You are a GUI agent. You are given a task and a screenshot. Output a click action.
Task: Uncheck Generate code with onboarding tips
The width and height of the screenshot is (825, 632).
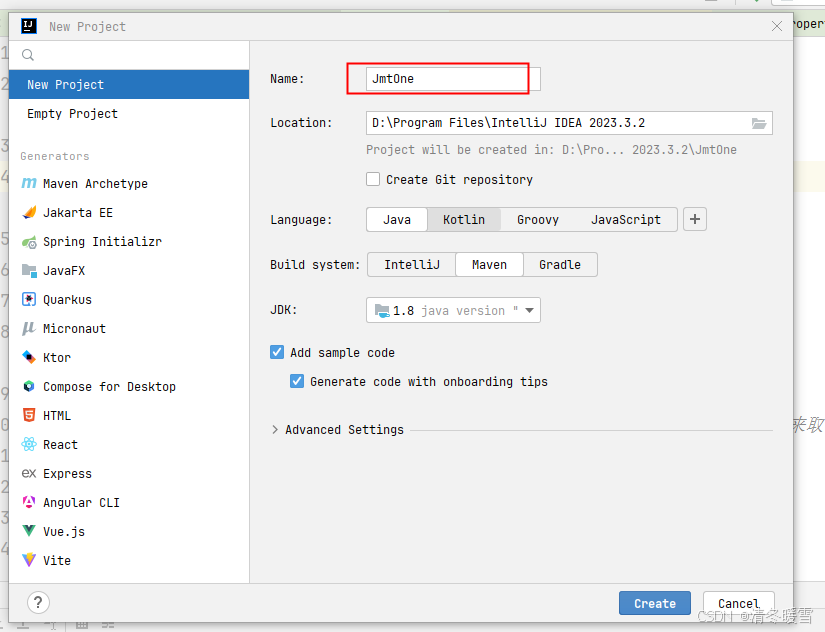[297, 381]
